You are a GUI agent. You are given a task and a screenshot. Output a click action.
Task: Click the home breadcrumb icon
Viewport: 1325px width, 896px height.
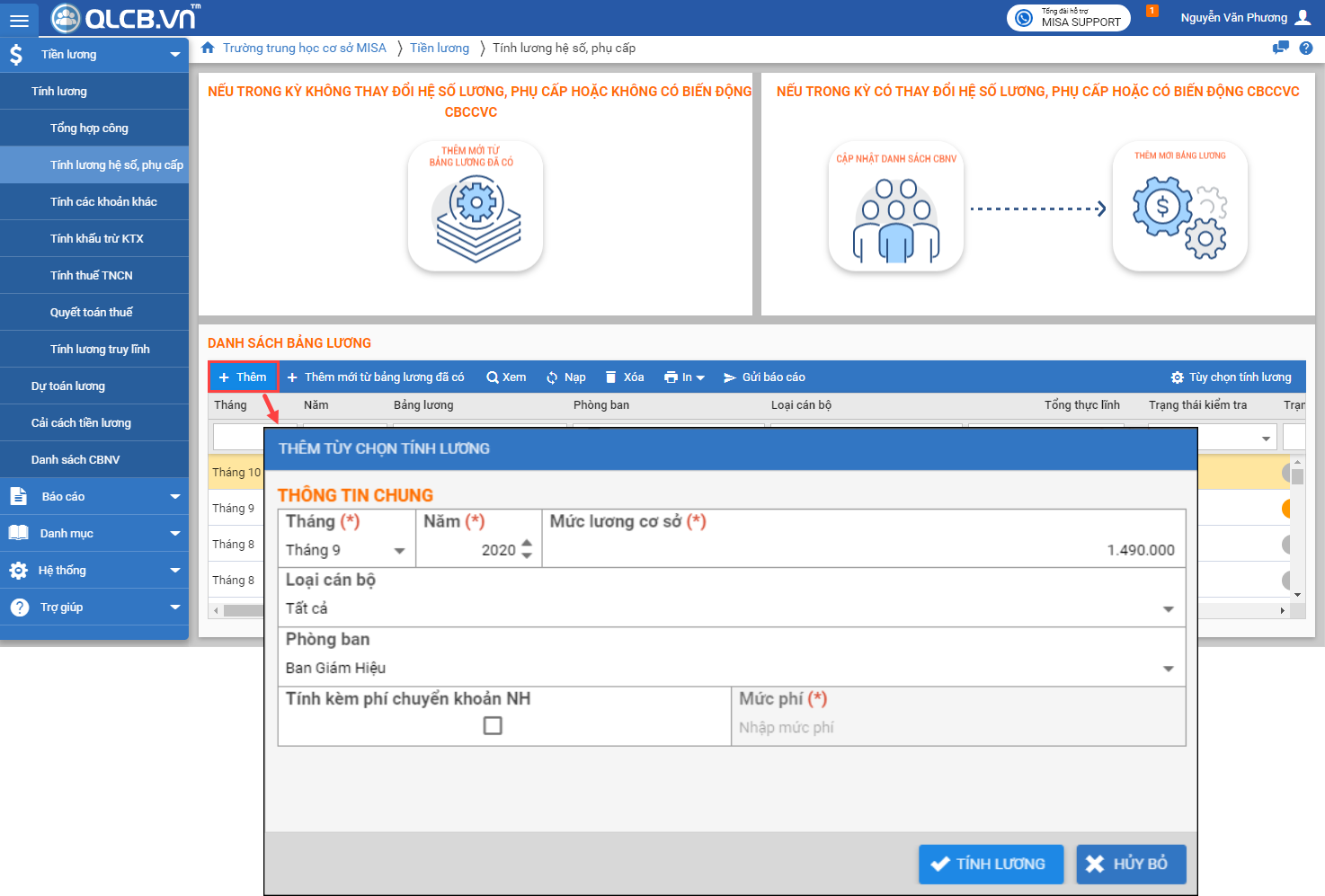pyautogui.click(x=208, y=49)
